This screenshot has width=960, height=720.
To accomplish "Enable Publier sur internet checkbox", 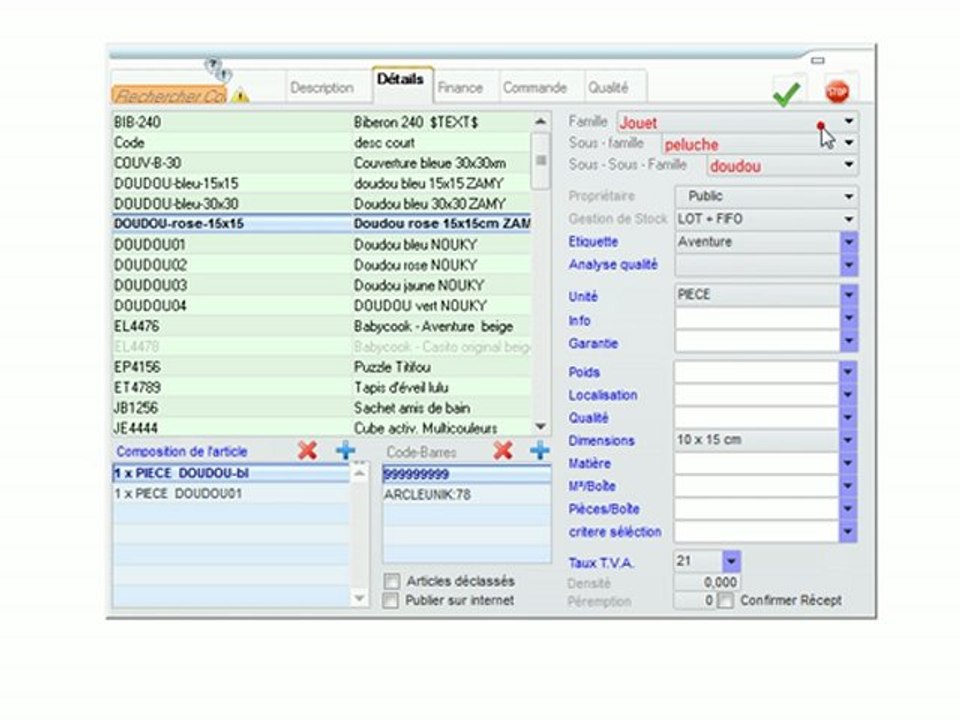I will pyautogui.click(x=391, y=600).
